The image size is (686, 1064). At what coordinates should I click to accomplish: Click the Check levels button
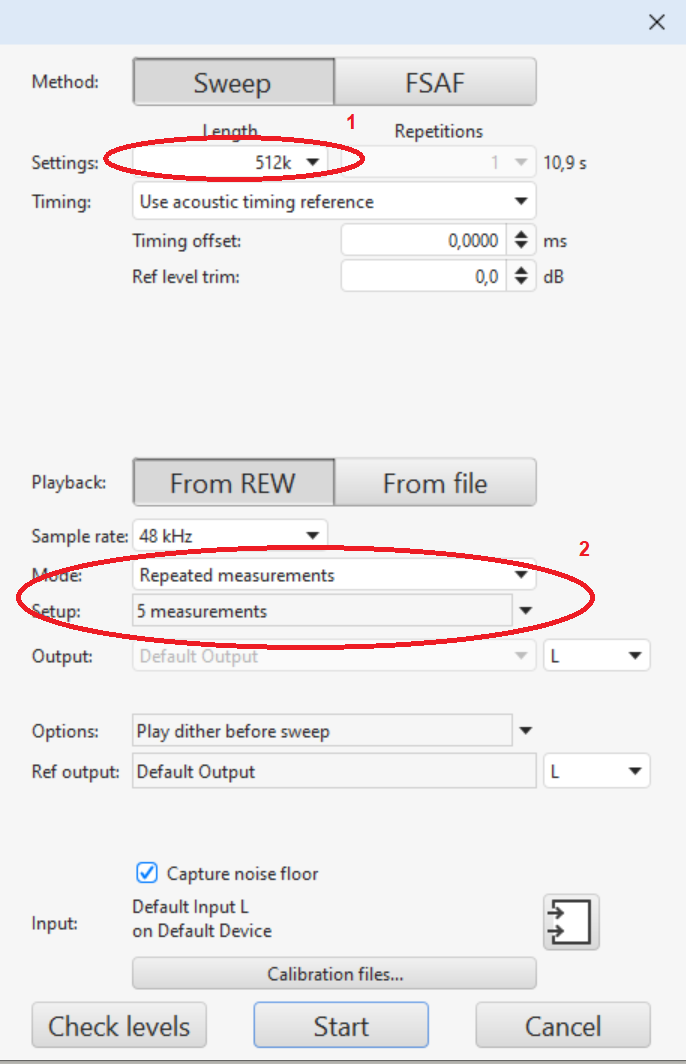(119, 1026)
